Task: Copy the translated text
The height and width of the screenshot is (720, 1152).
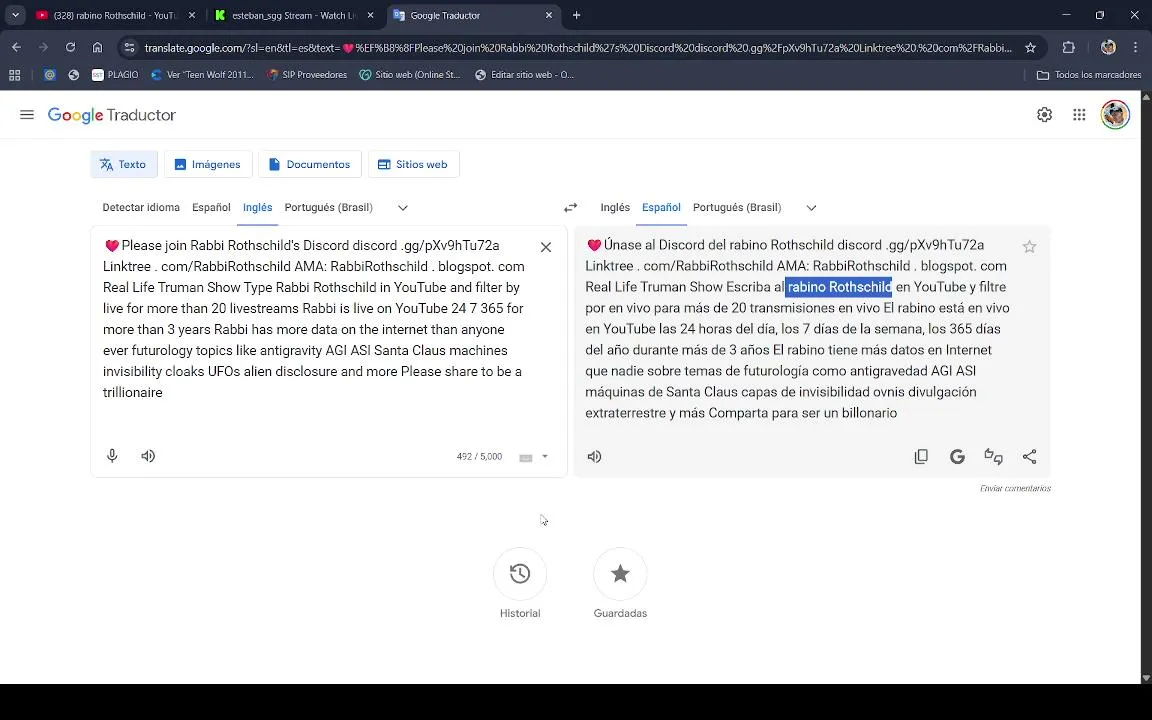Action: 921,457
